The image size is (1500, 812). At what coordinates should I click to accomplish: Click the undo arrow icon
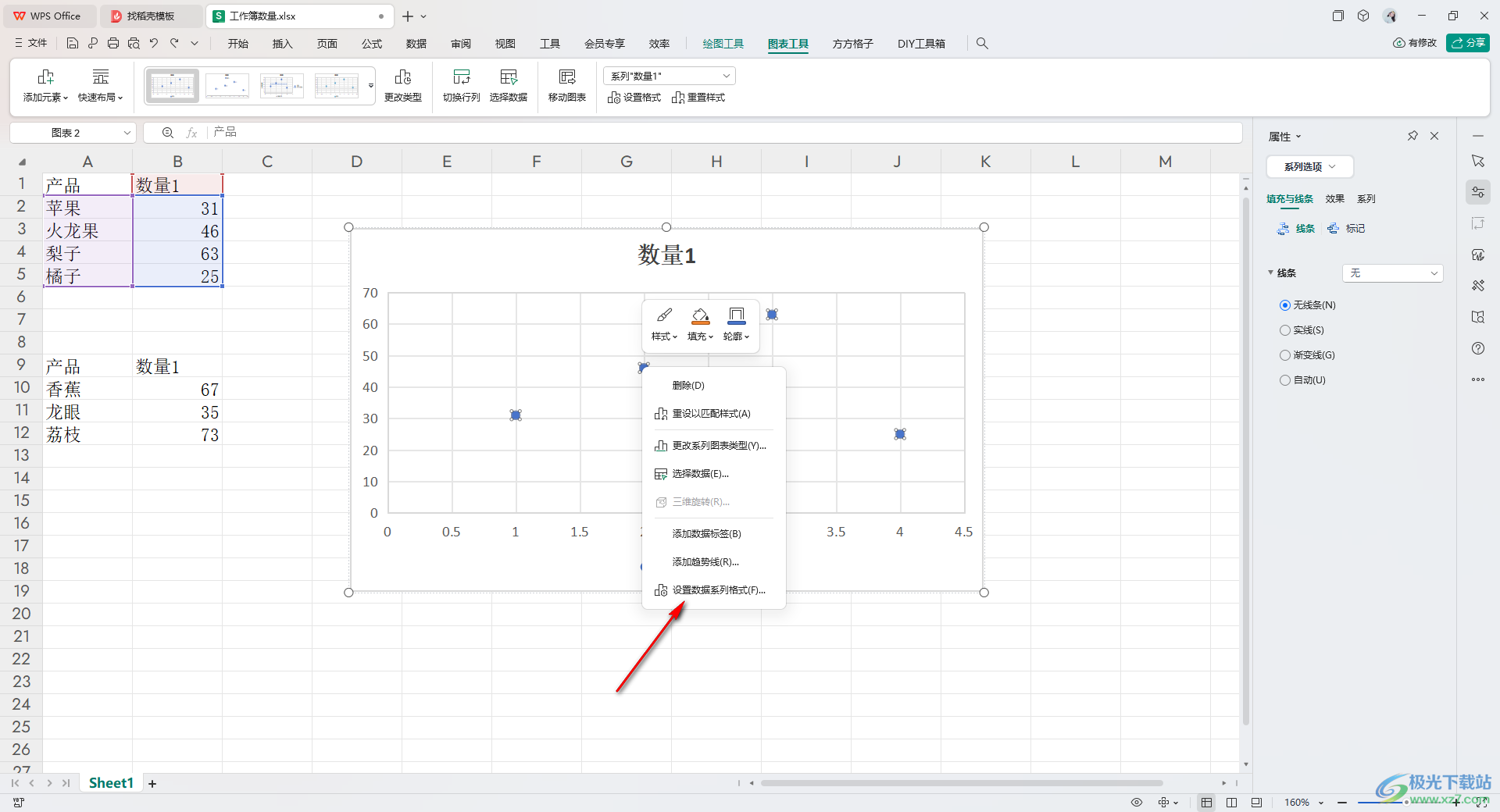point(154,44)
